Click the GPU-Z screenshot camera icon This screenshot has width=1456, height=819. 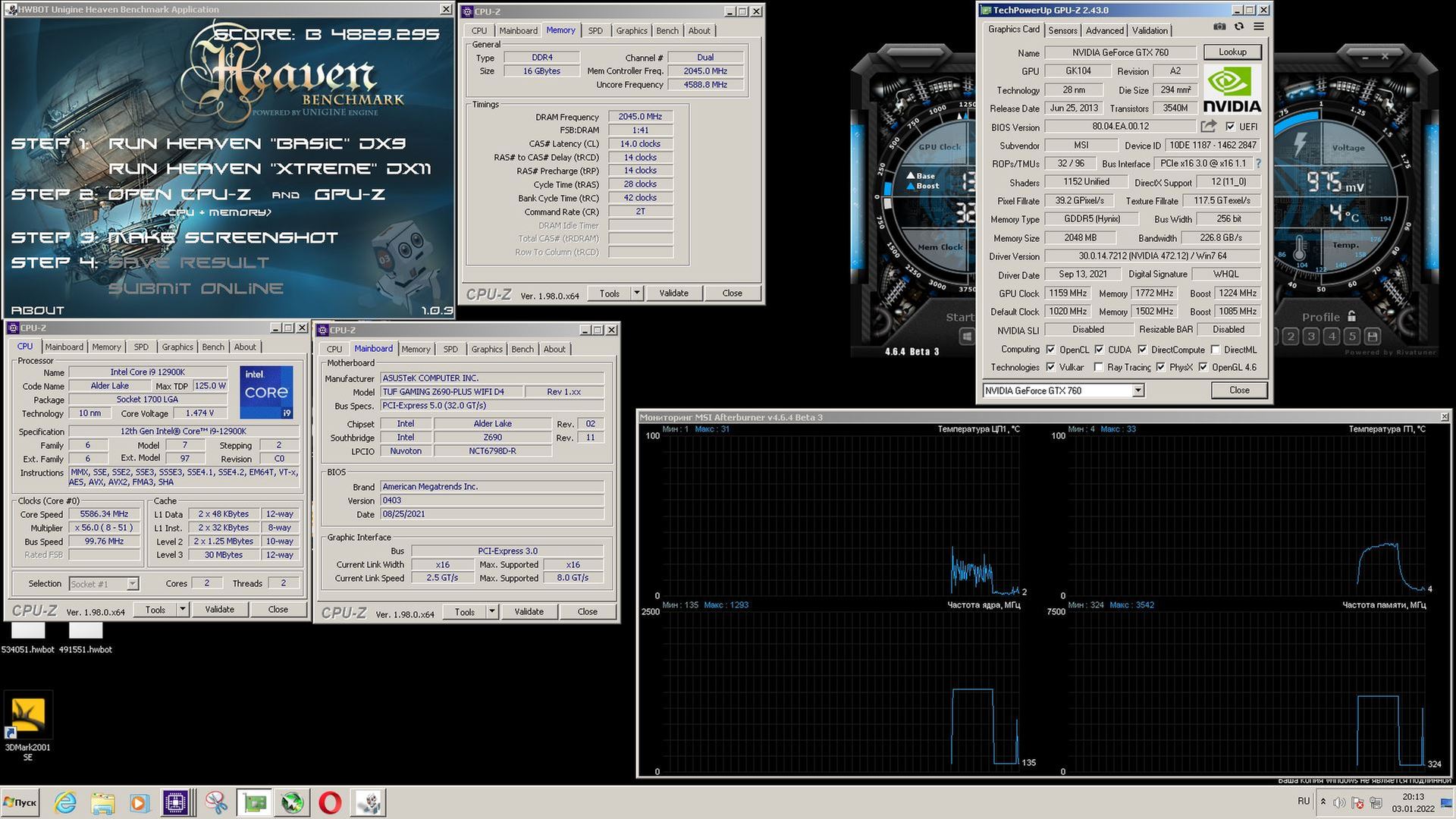[1219, 27]
